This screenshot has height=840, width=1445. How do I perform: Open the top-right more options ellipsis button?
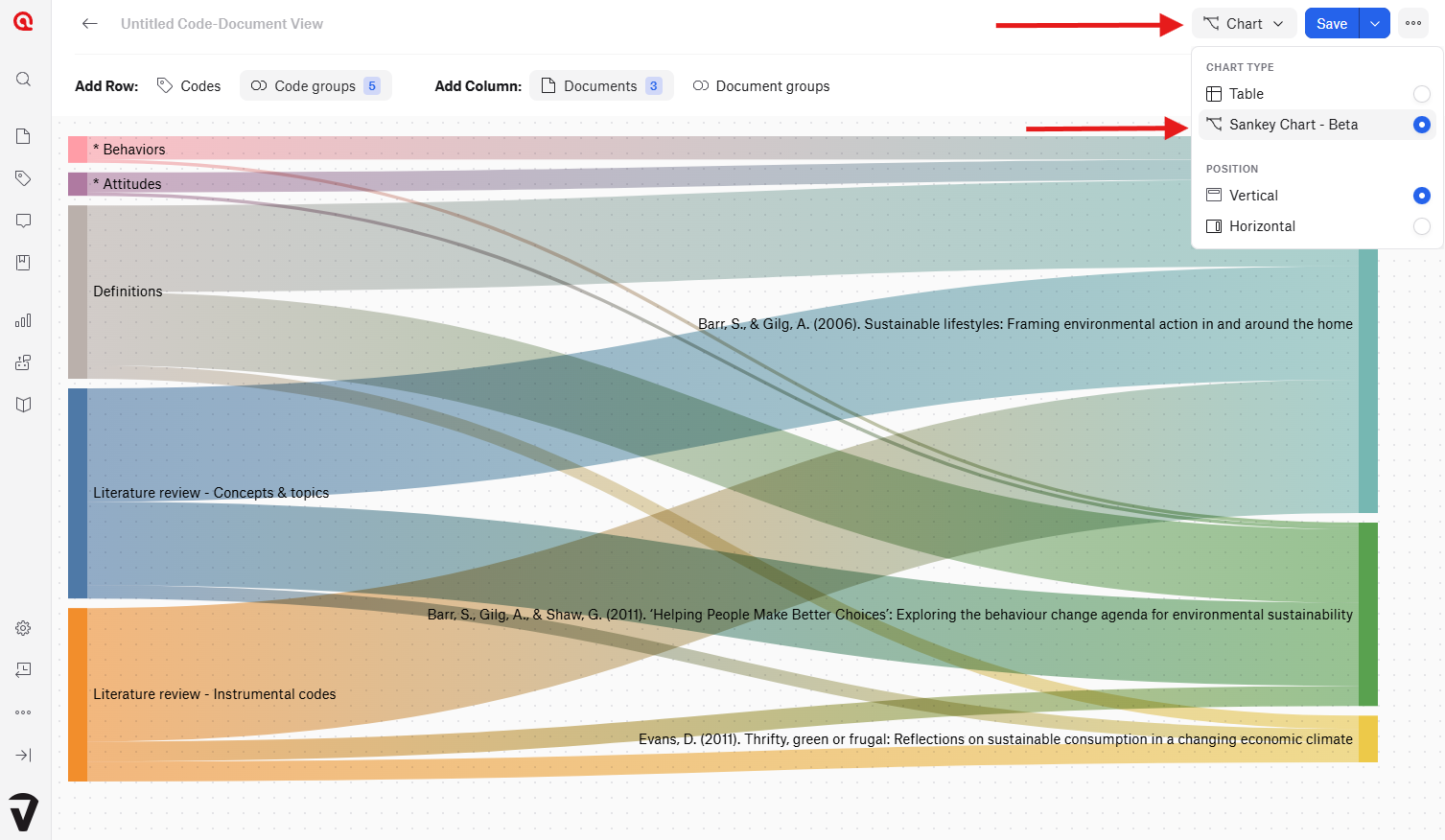tap(1413, 23)
